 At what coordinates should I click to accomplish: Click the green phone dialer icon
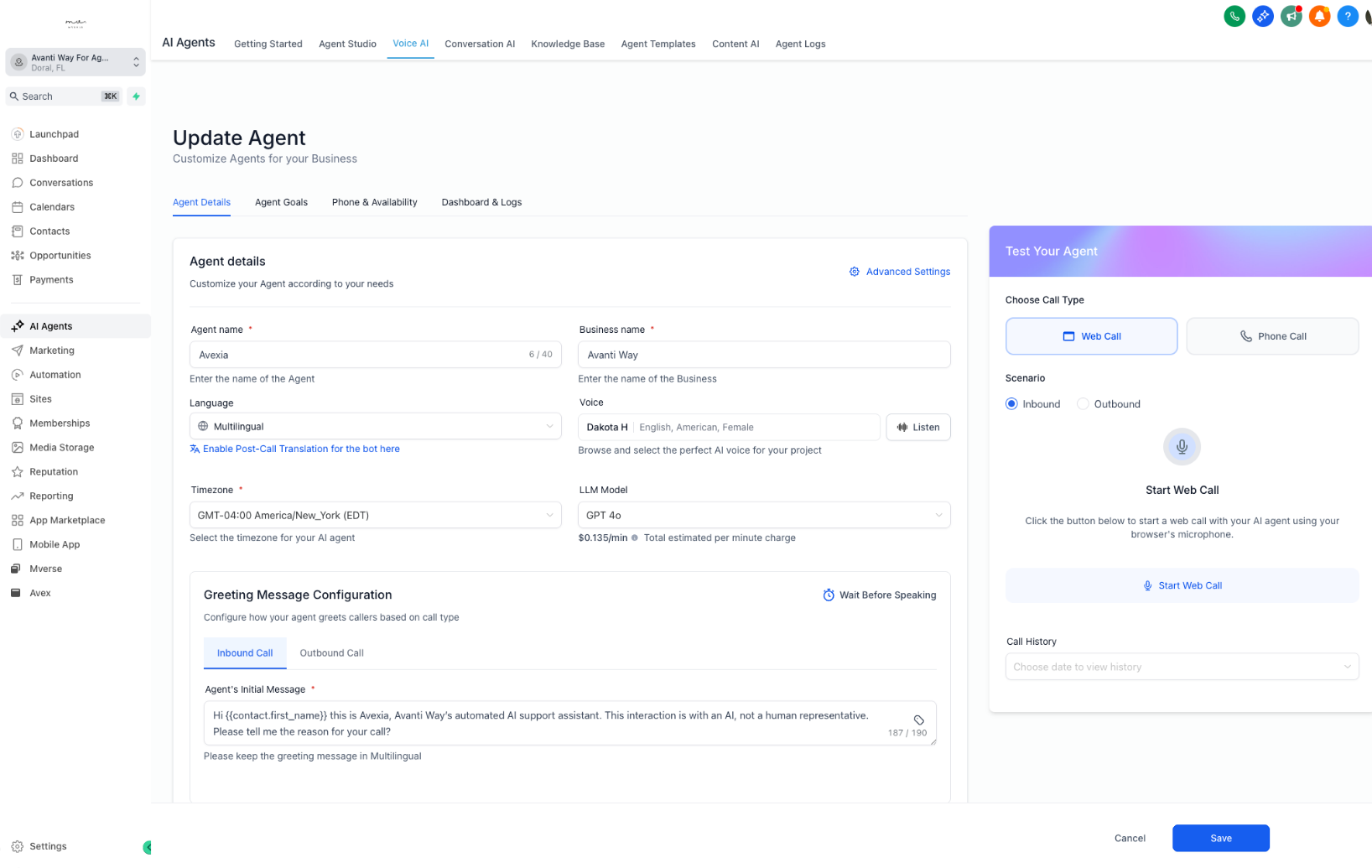(1234, 16)
